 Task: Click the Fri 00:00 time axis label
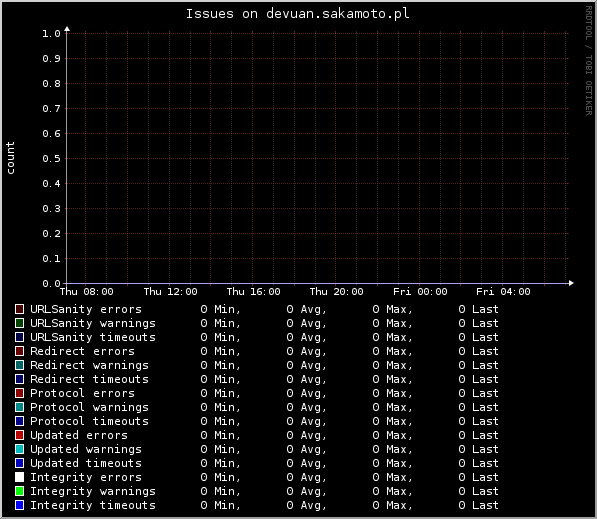click(x=420, y=292)
